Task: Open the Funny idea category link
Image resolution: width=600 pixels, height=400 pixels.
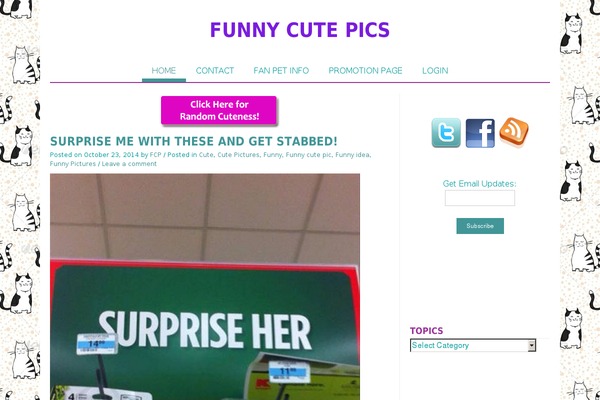Action: (x=352, y=155)
